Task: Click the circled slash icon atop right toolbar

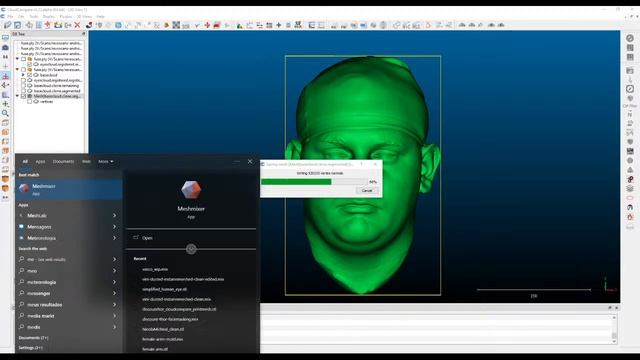Action: 630,38
